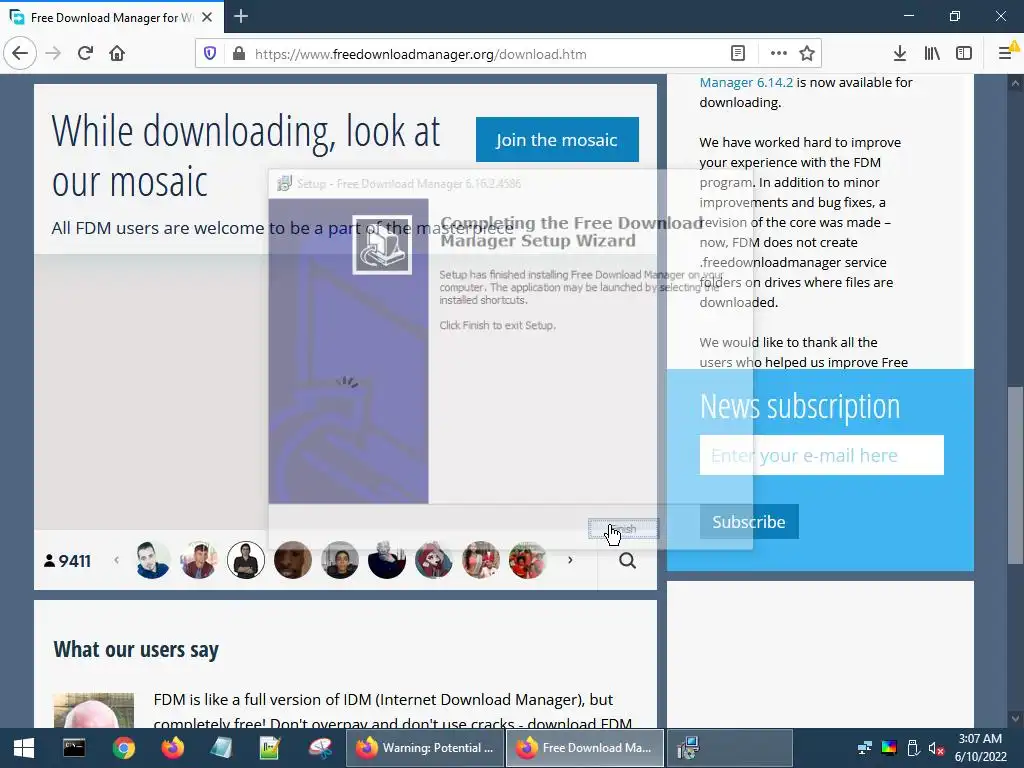This screenshot has width=1024, height=768.
Task: Click the USB safely remove tray icon
Action: [913, 748]
